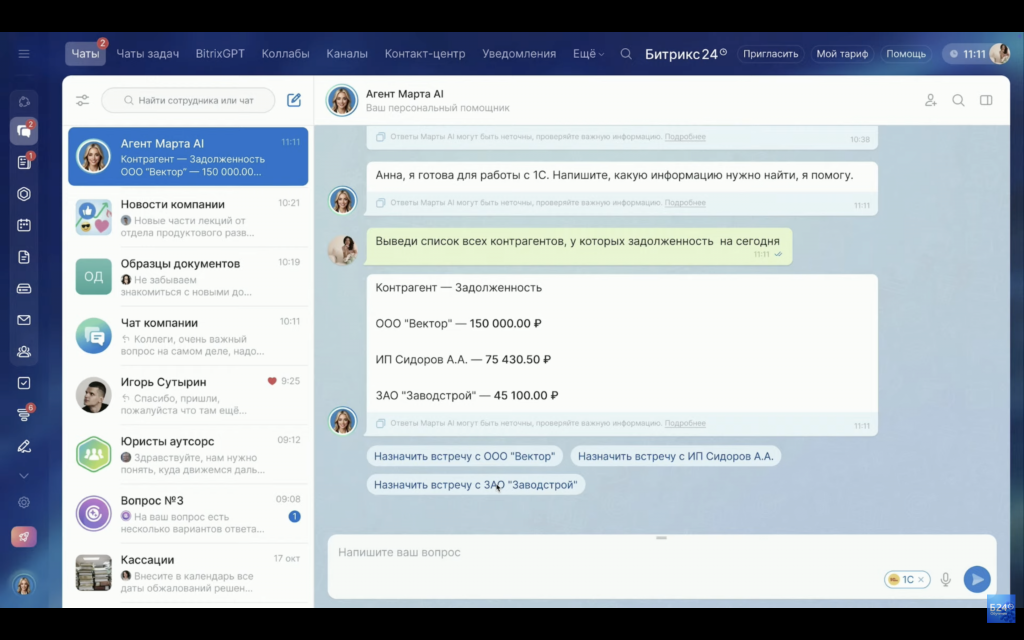The width and height of the screenshot is (1024, 640).
Task: Search within the Агент Марта AI chat
Action: [958, 100]
